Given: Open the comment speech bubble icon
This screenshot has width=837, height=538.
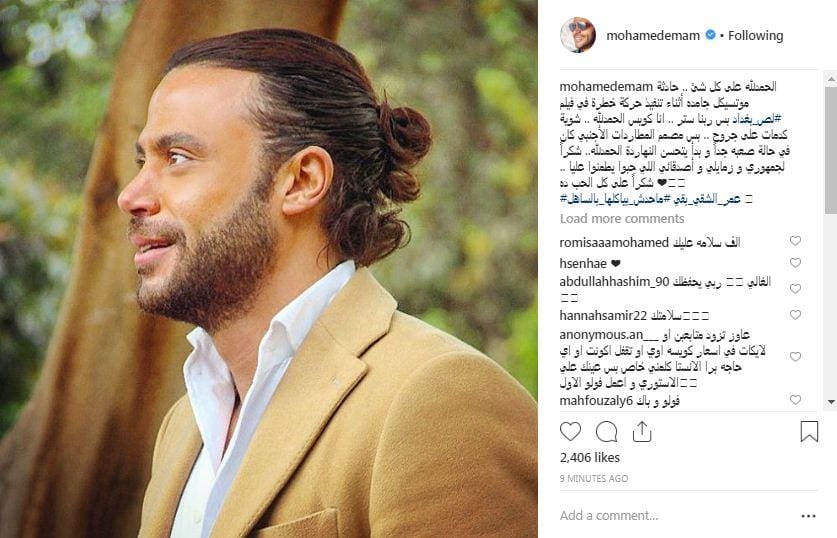Looking at the screenshot, I should [x=606, y=431].
